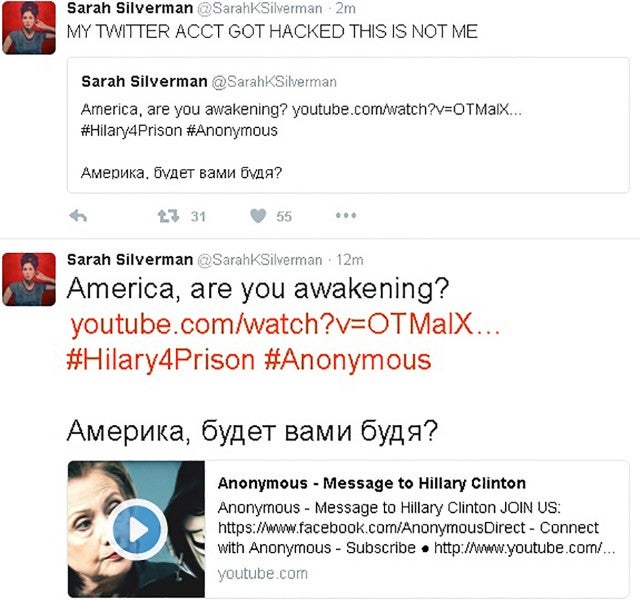Screen dimensions: 640x600
Task: Click the like count 55
Action: coord(284,216)
